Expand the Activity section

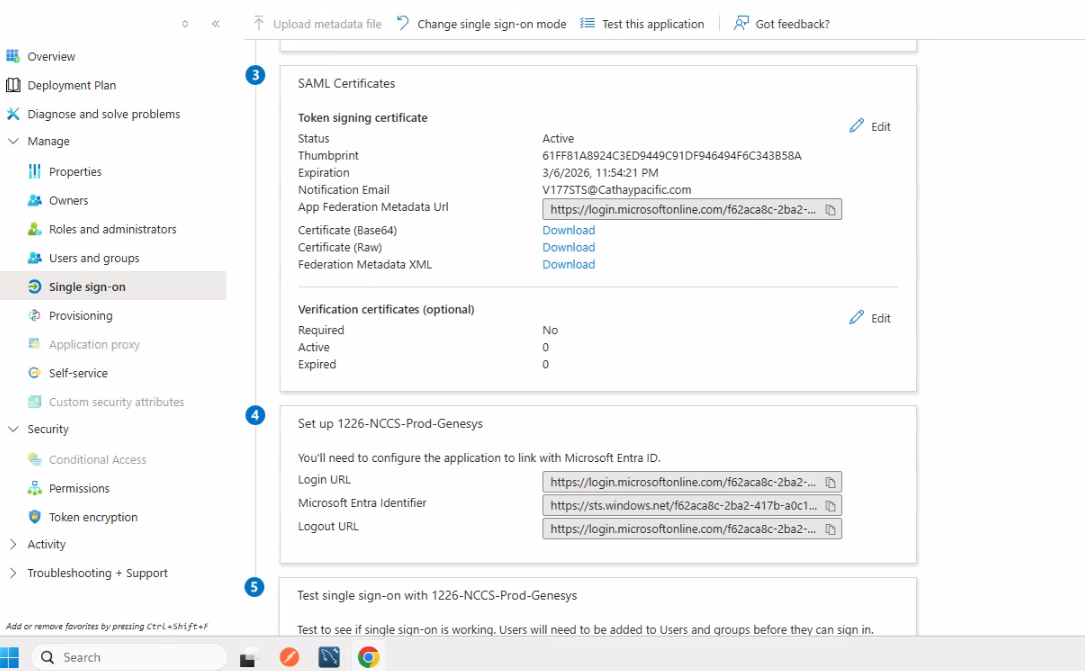pyautogui.click(x=13, y=545)
